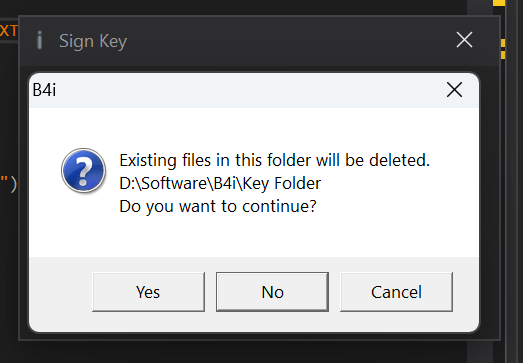Screen dimensions: 523x363
Task: Click the D:\Software\B4i\Key Folder path text
Action: tap(220, 183)
